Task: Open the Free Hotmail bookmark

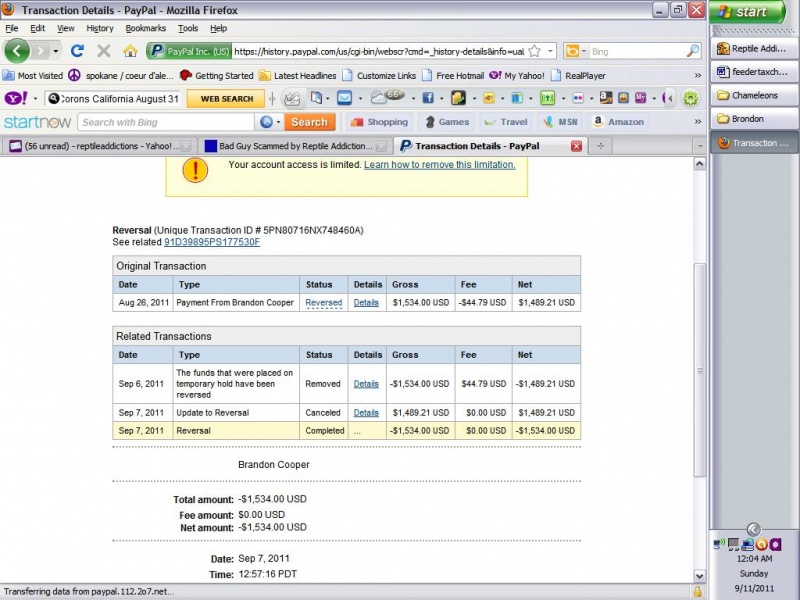Action: click(x=453, y=76)
